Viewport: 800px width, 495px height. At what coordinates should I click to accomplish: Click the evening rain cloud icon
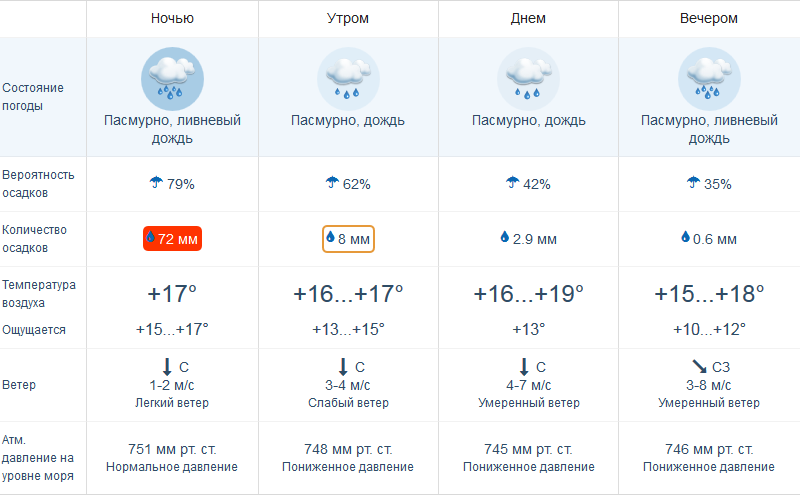pyautogui.click(x=709, y=78)
